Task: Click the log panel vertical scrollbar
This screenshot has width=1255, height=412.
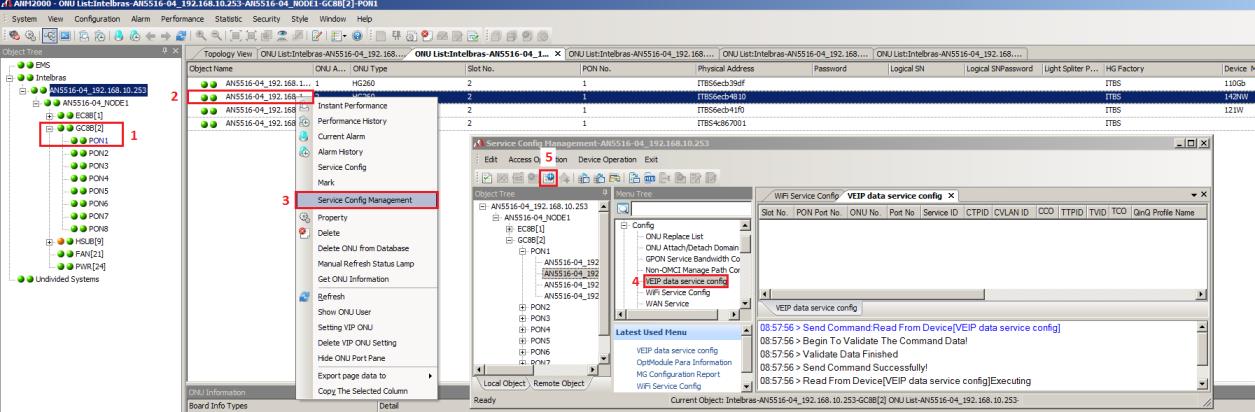Action: tap(1201, 356)
